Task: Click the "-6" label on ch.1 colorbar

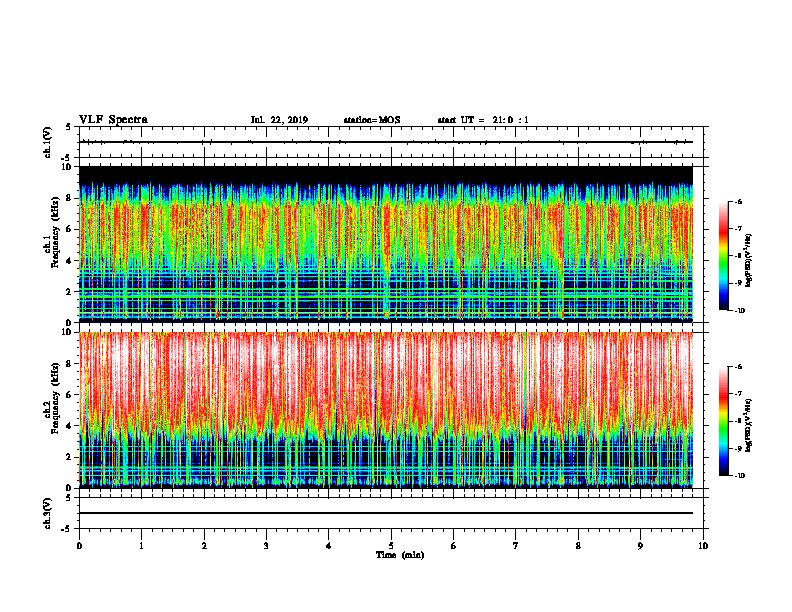Action: coord(738,201)
